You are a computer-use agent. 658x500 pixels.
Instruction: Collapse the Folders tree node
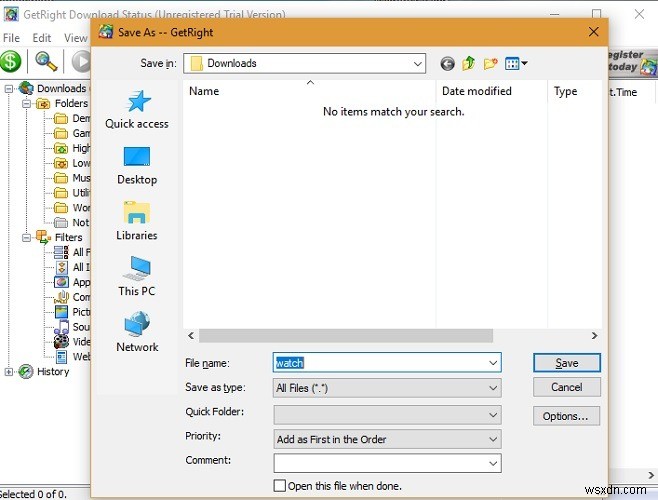pos(26,103)
